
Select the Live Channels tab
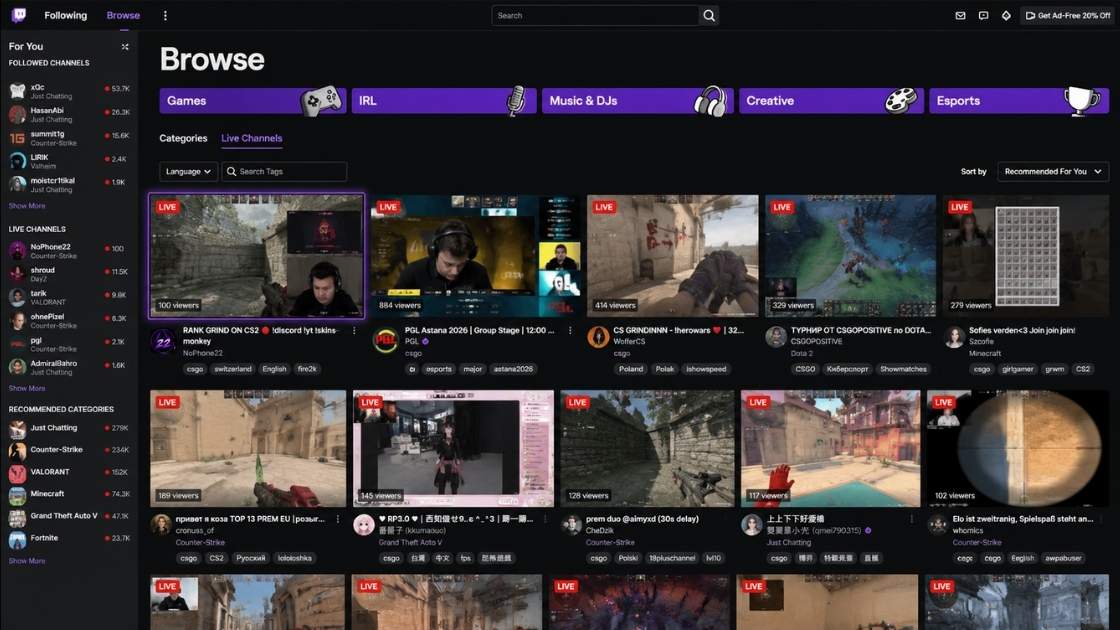(251, 139)
